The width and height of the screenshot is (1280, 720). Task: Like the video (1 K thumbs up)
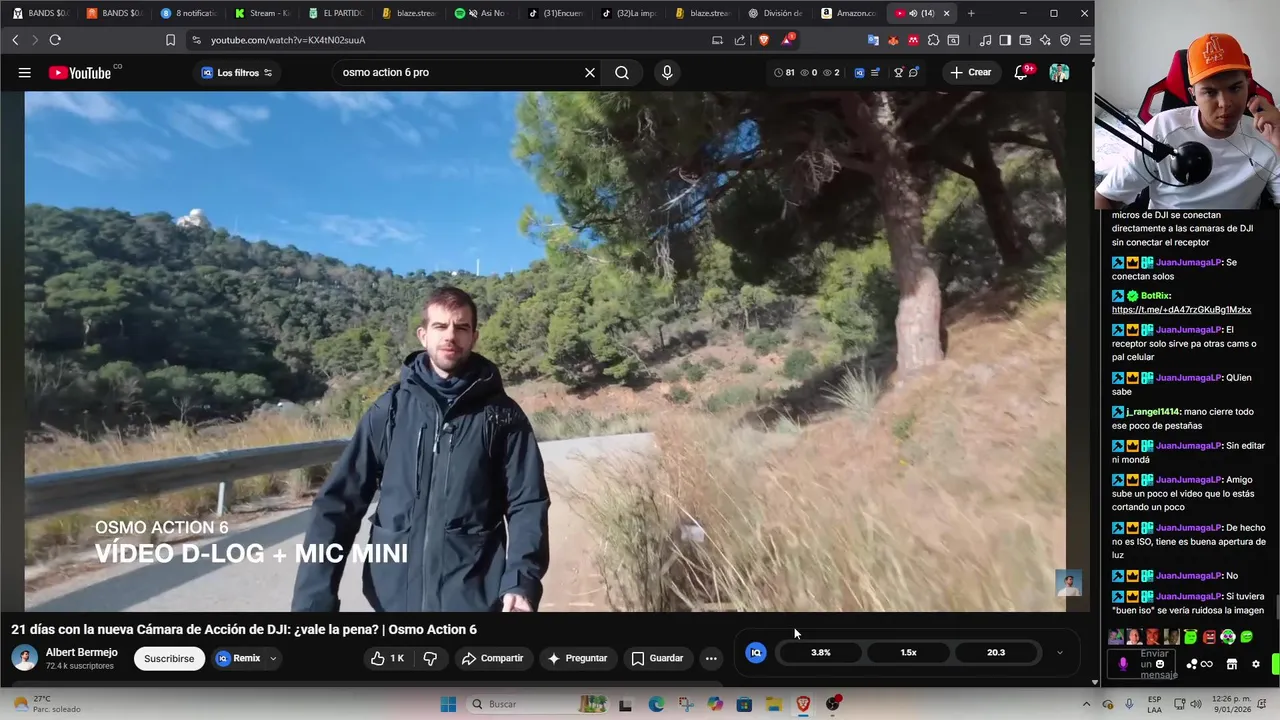point(387,658)
